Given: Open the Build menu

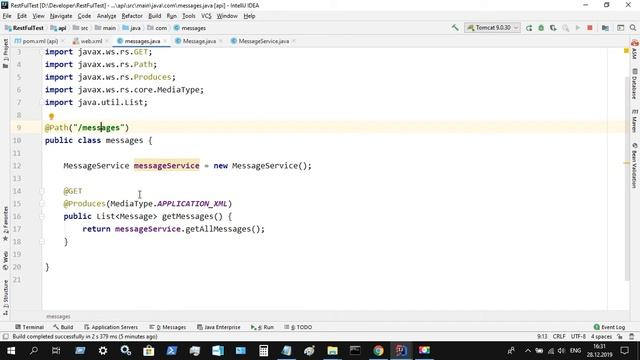Looking at the screenshot, I should pyautogui.click(x=154, y=16).
